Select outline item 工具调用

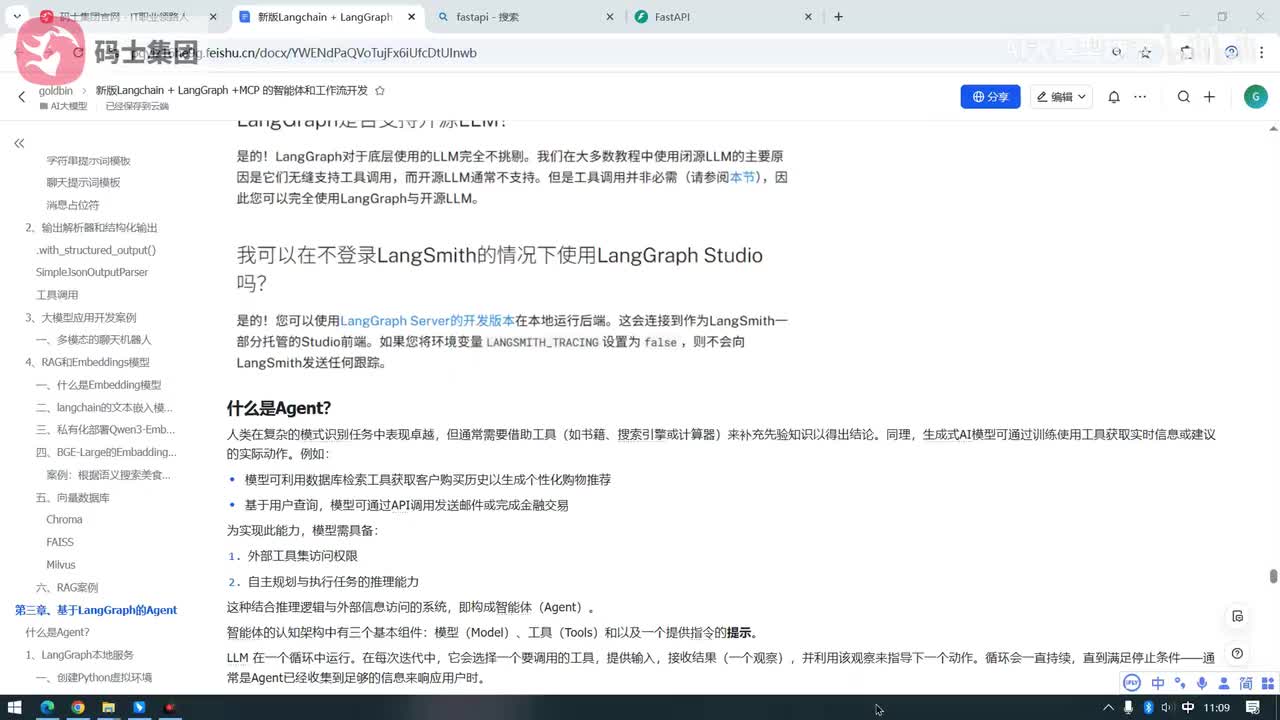(x=57, y=295)
